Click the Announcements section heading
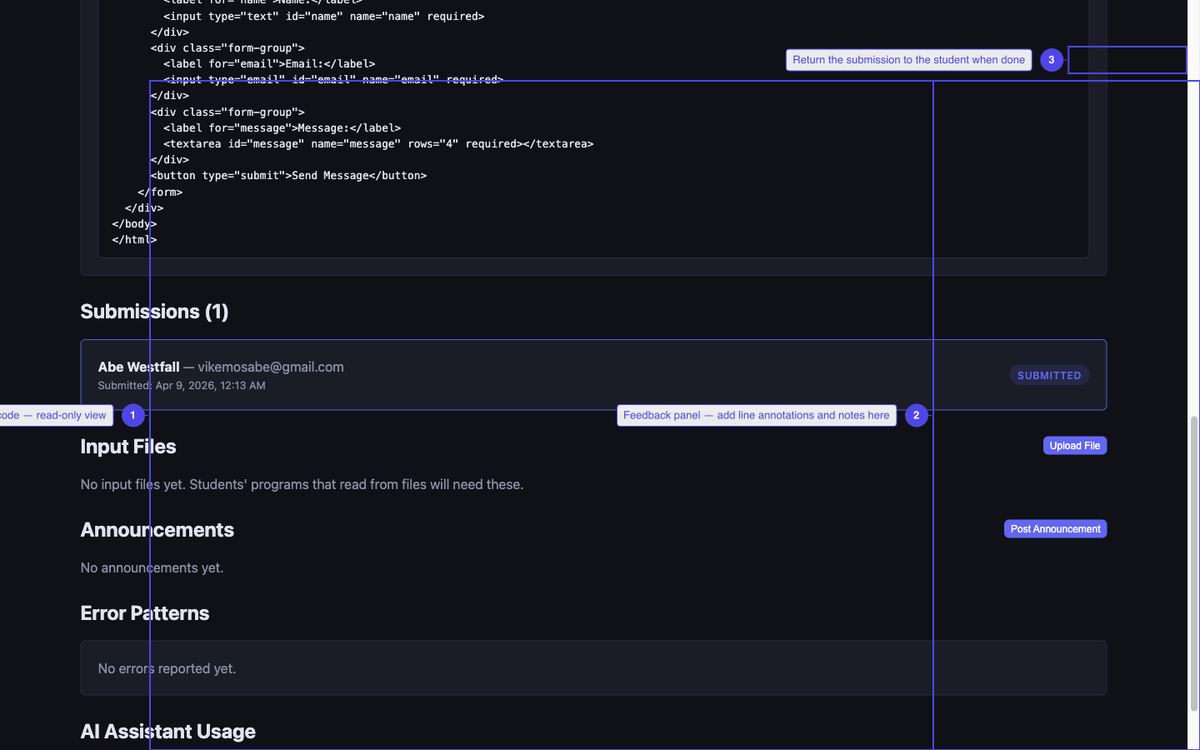 (157, 530)
